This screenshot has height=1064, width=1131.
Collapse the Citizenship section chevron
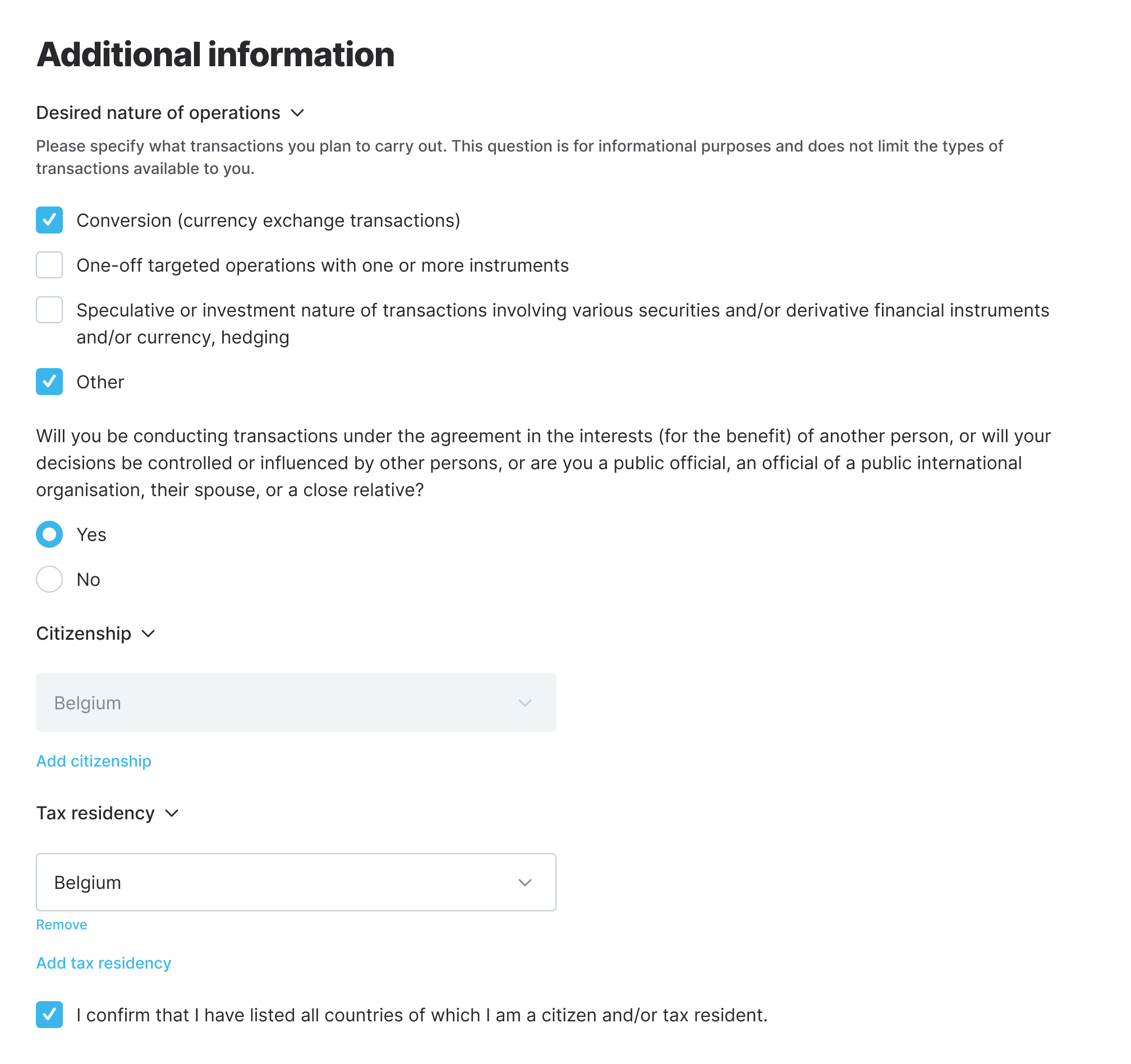[148, 633]
